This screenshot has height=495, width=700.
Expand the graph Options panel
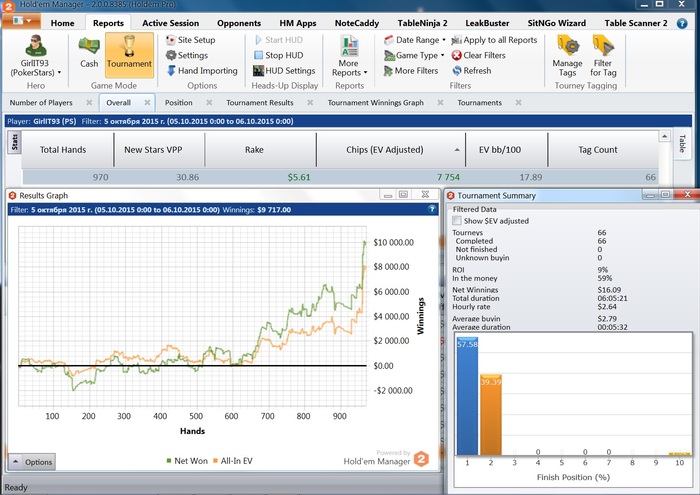click(x=31, y=462)
